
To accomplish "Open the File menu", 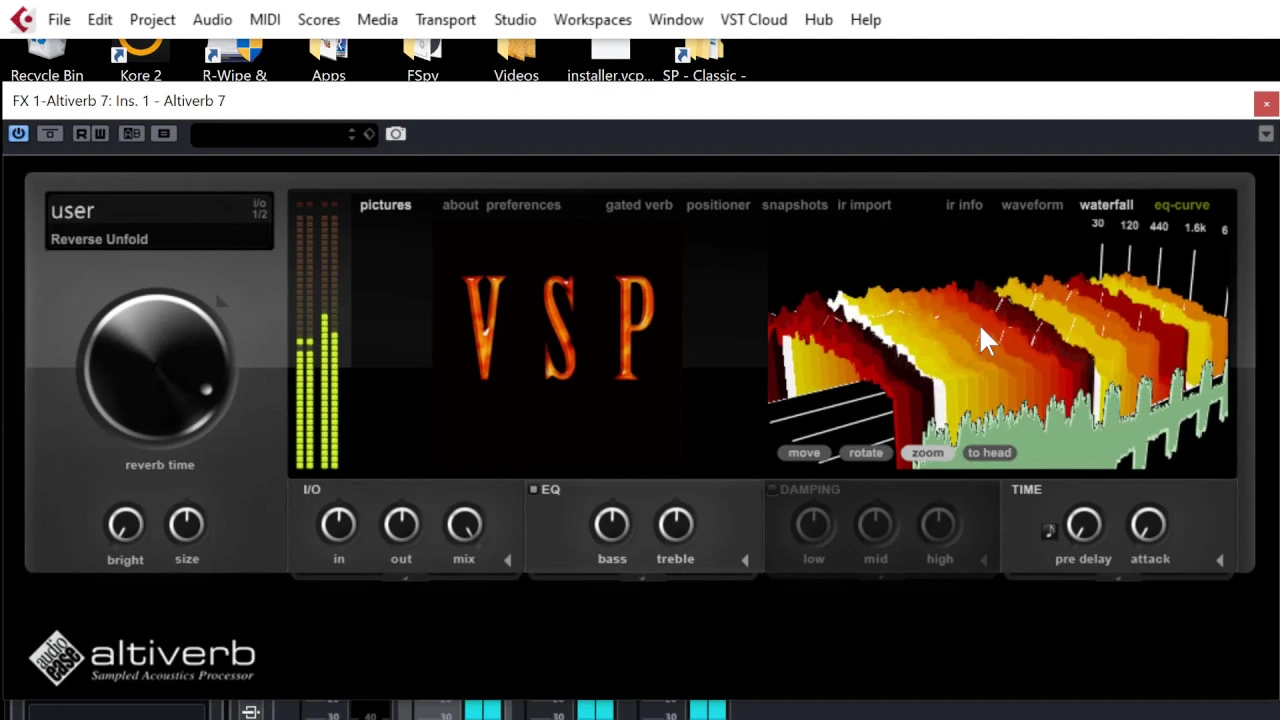I will tap(59, 19).
